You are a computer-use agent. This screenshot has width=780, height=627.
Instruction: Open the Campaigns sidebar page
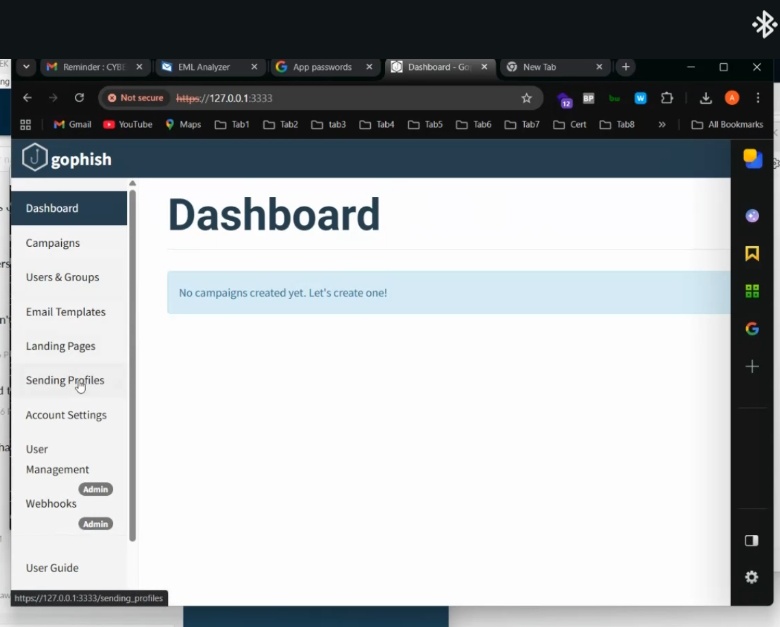[x=53, y=243]
